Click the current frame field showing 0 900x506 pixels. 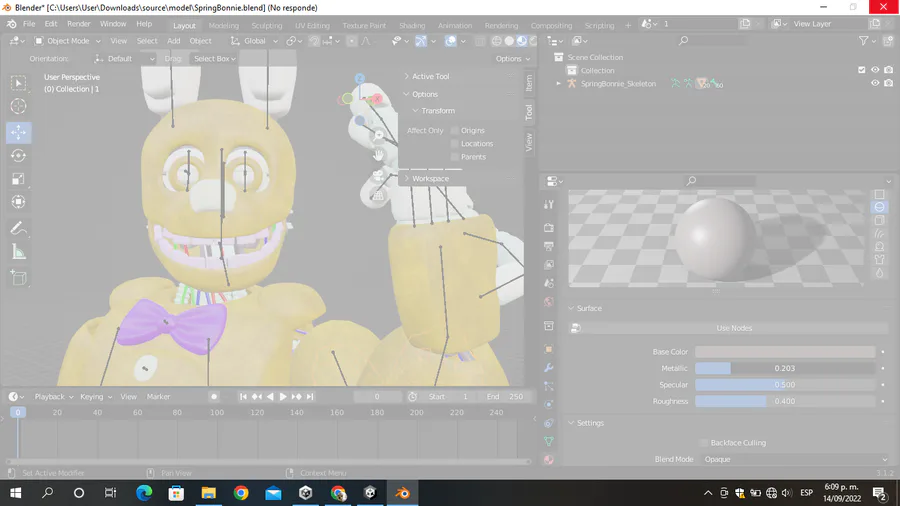pos(377,396)
